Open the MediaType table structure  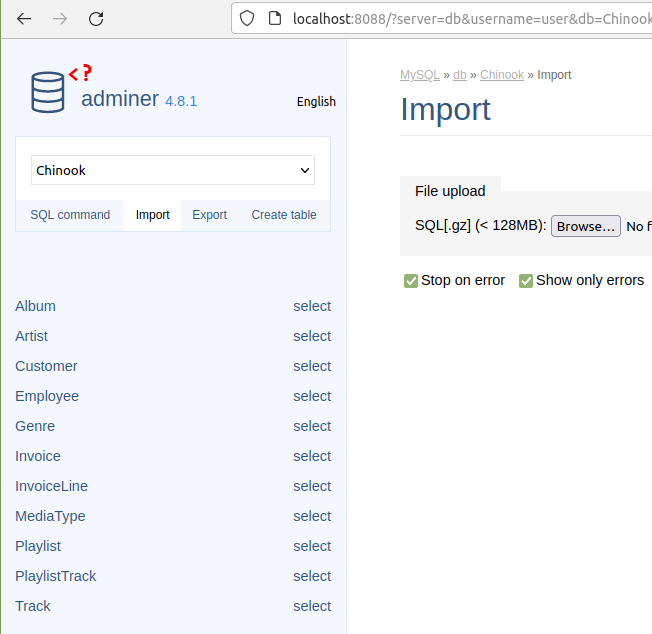point(50,516)
